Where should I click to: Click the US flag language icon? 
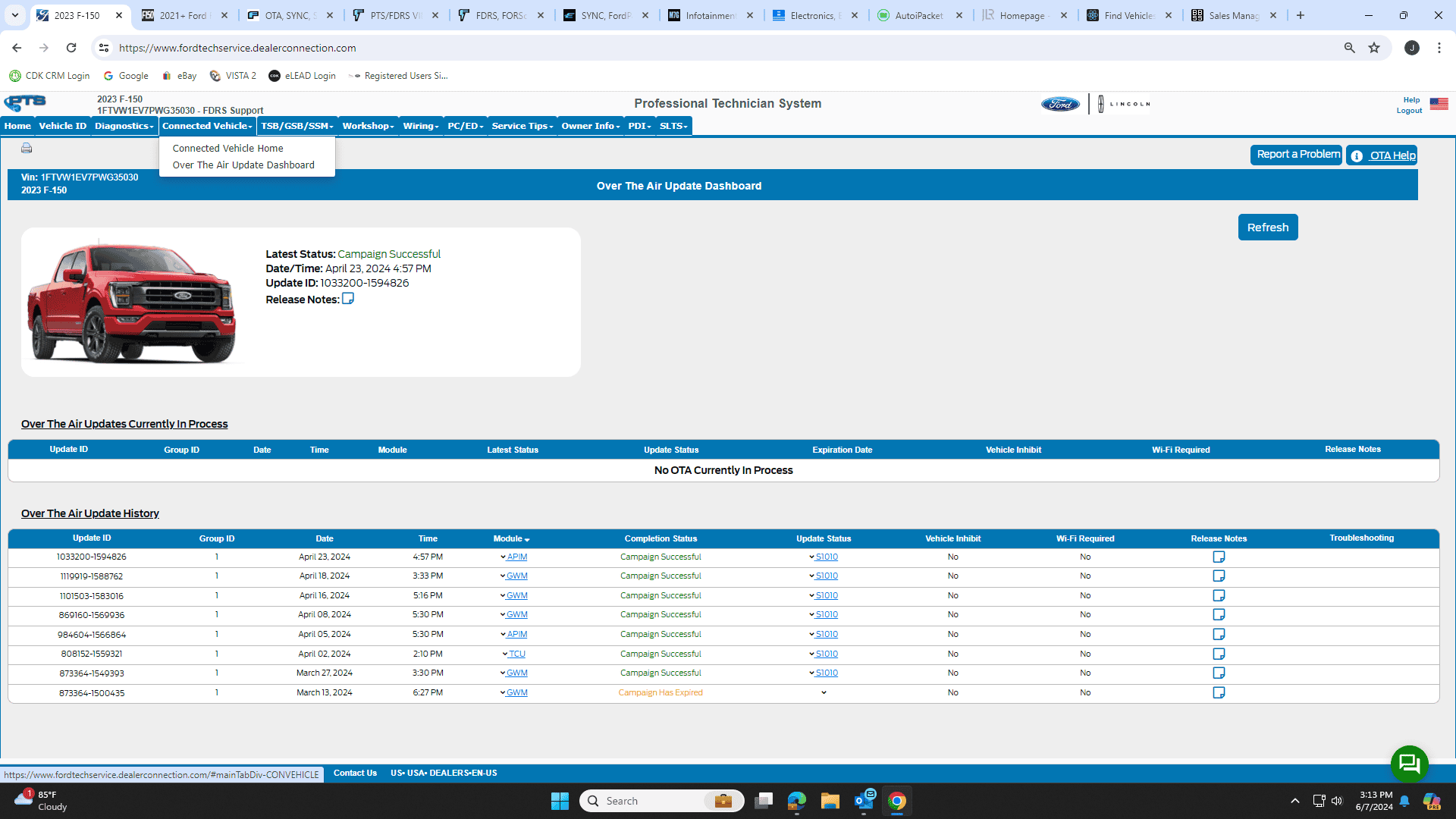pos(1439,104)
